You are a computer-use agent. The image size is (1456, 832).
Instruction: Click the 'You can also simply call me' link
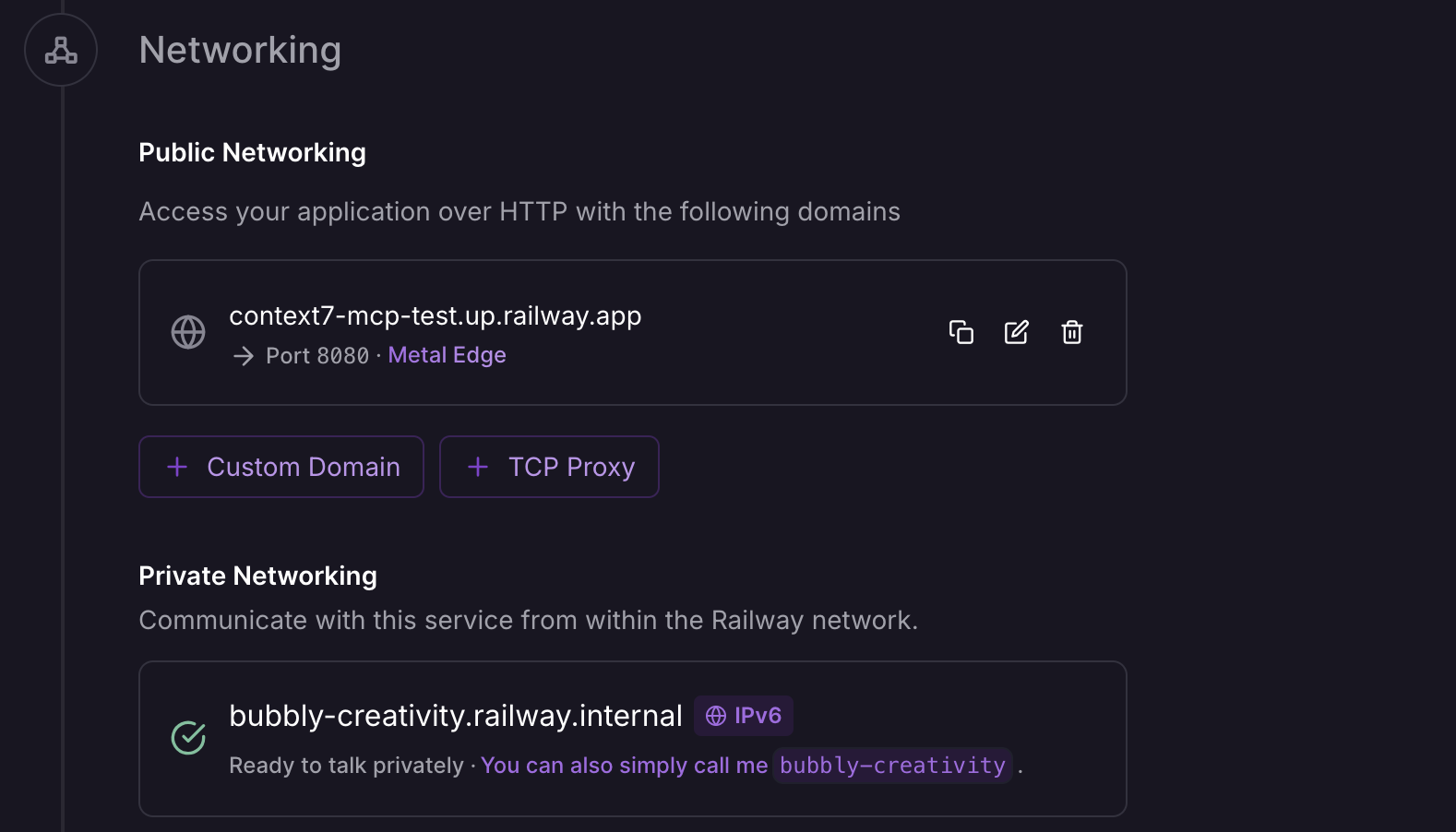(x=624, y=765)
